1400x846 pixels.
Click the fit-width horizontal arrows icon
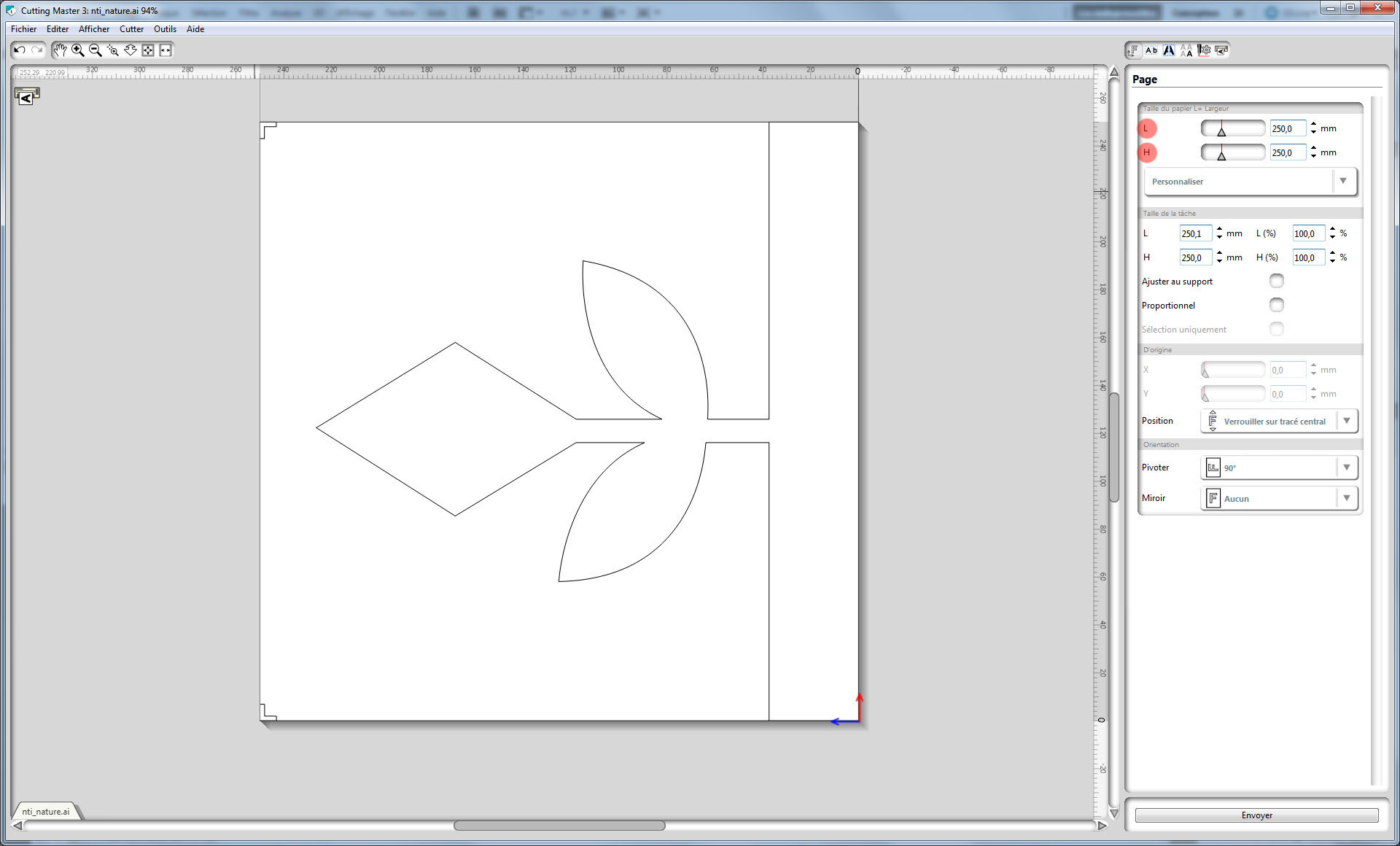tap(166, 50)
